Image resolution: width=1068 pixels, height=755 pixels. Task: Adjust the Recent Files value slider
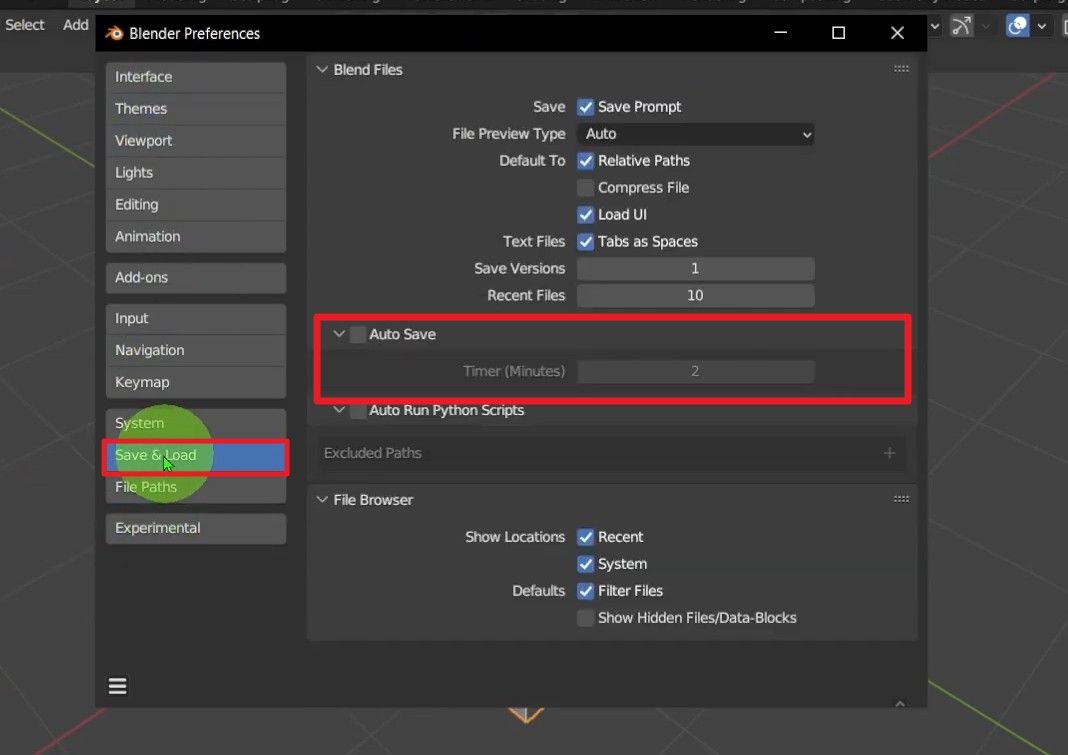click(695, 295)
